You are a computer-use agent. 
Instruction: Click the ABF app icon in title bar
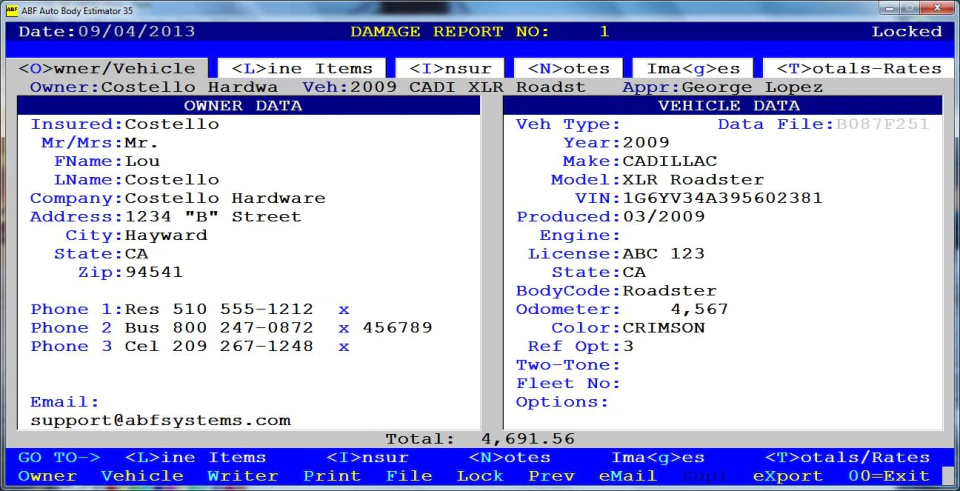tap(11, 9)
